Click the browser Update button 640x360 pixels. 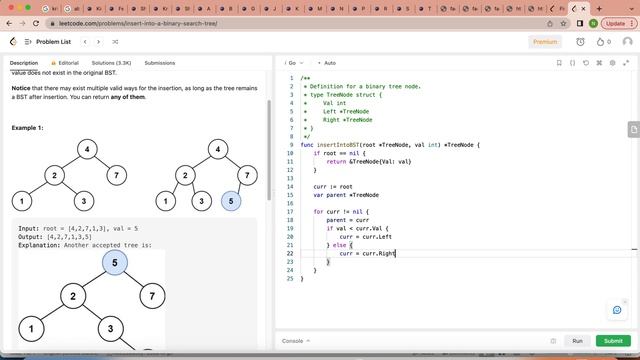(x=618, y=24)
